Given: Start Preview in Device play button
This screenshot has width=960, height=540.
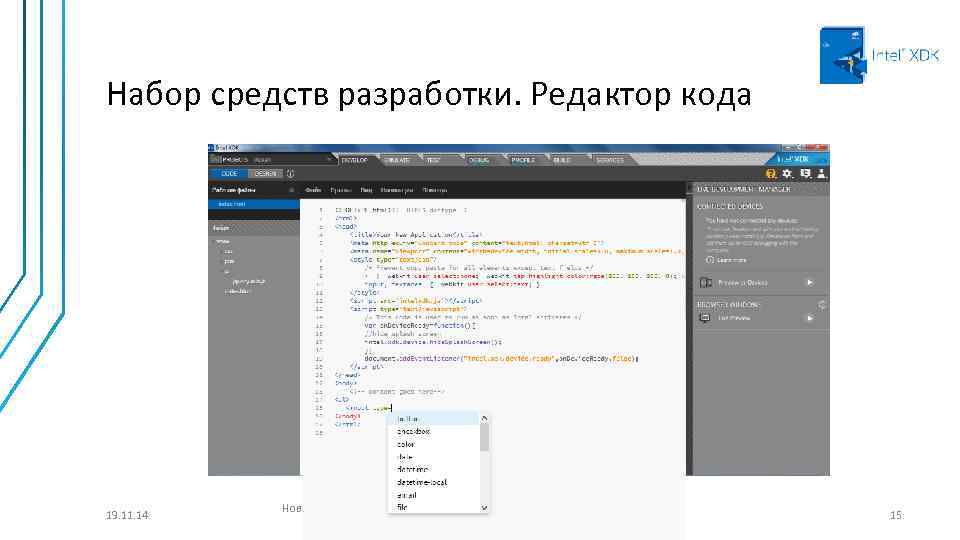Looking at the screenshot, I should click(x=810, y=282).
